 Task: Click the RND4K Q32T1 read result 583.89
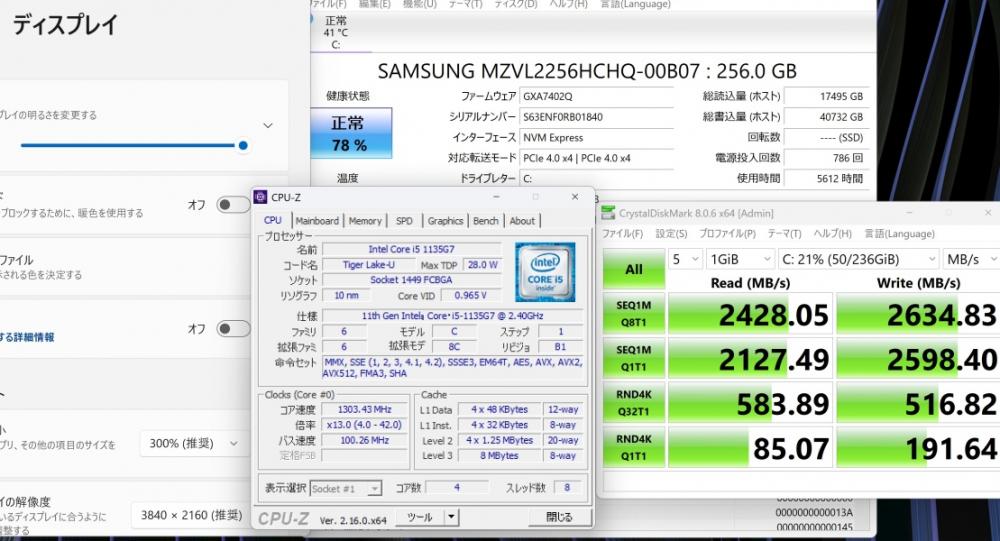(x=750, y=403)
